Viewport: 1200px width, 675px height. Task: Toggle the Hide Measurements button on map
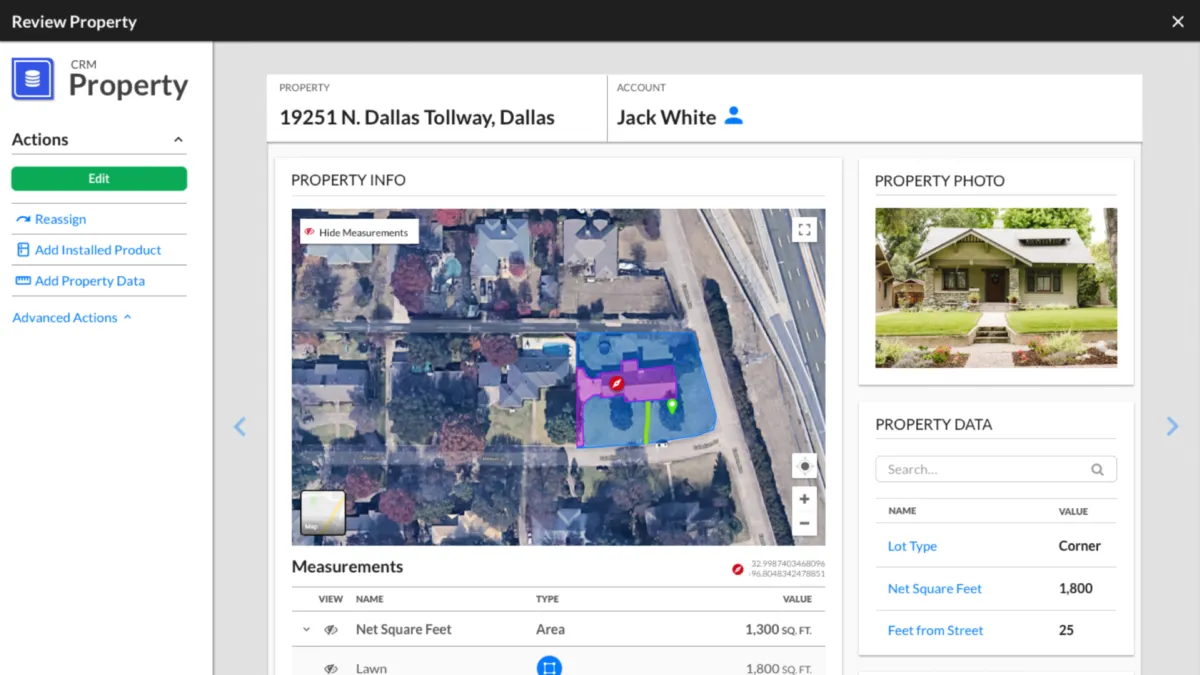coord(359,232)
